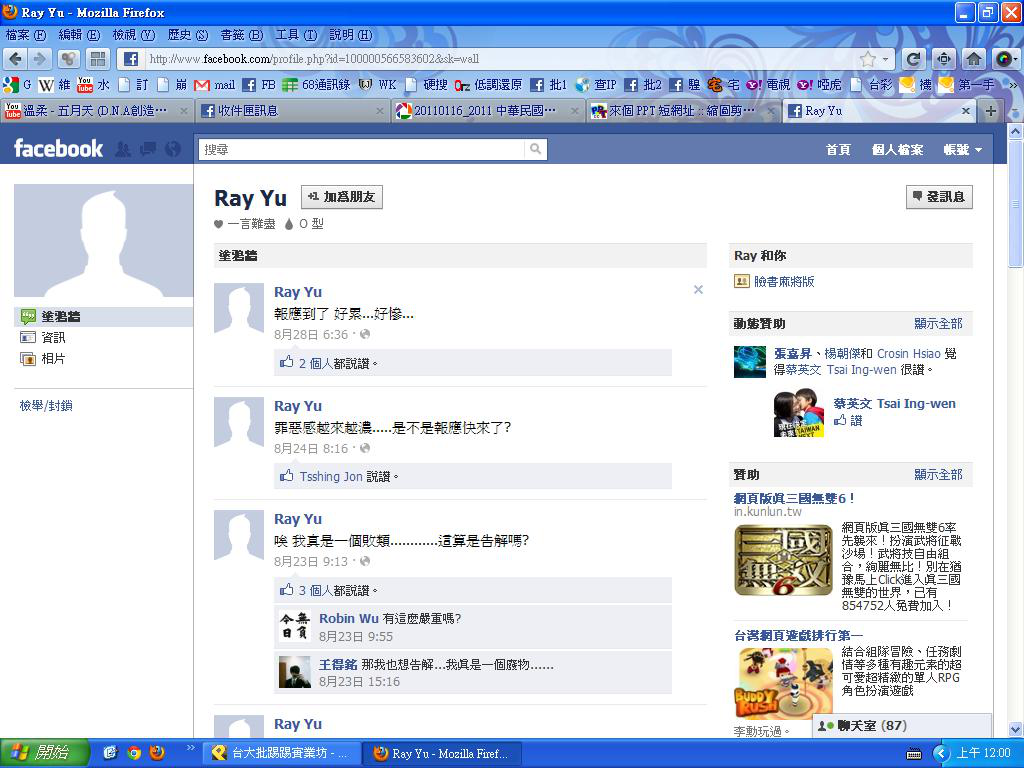Launch Internet Explorer from quick launch
The width and height of the screenshot is (1024, 768).
(110, 753)
